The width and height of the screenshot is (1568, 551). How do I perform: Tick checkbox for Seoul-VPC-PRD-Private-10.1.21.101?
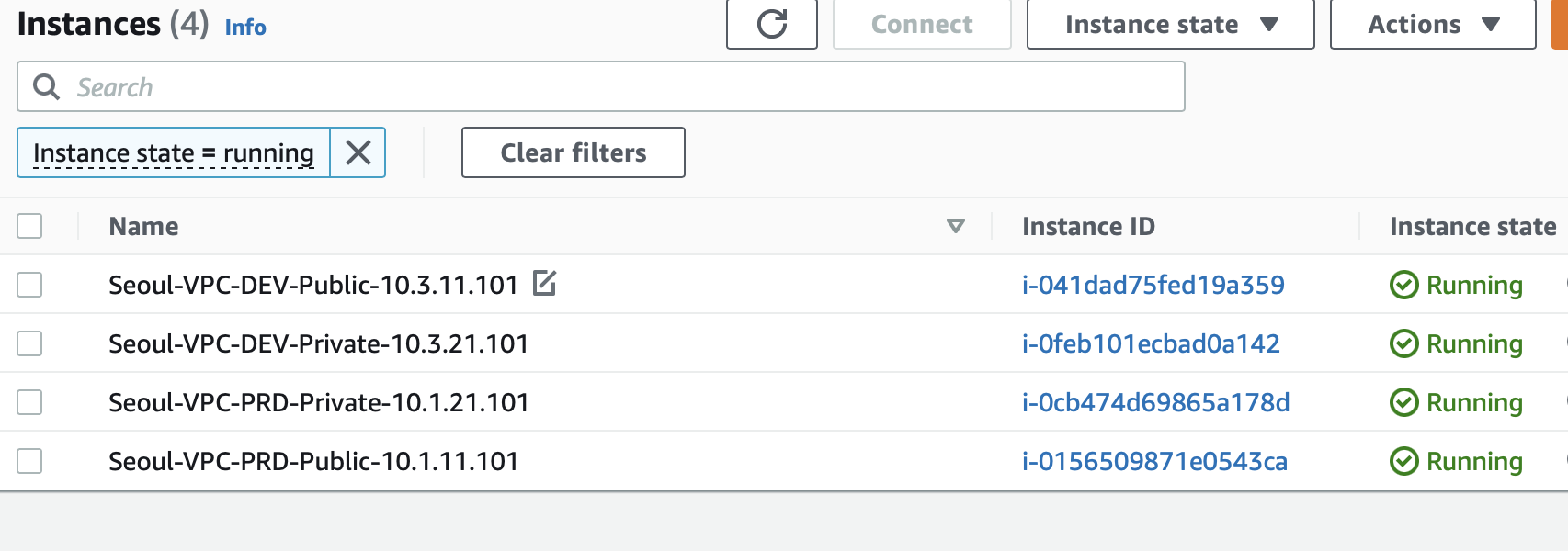coord(29,402)
